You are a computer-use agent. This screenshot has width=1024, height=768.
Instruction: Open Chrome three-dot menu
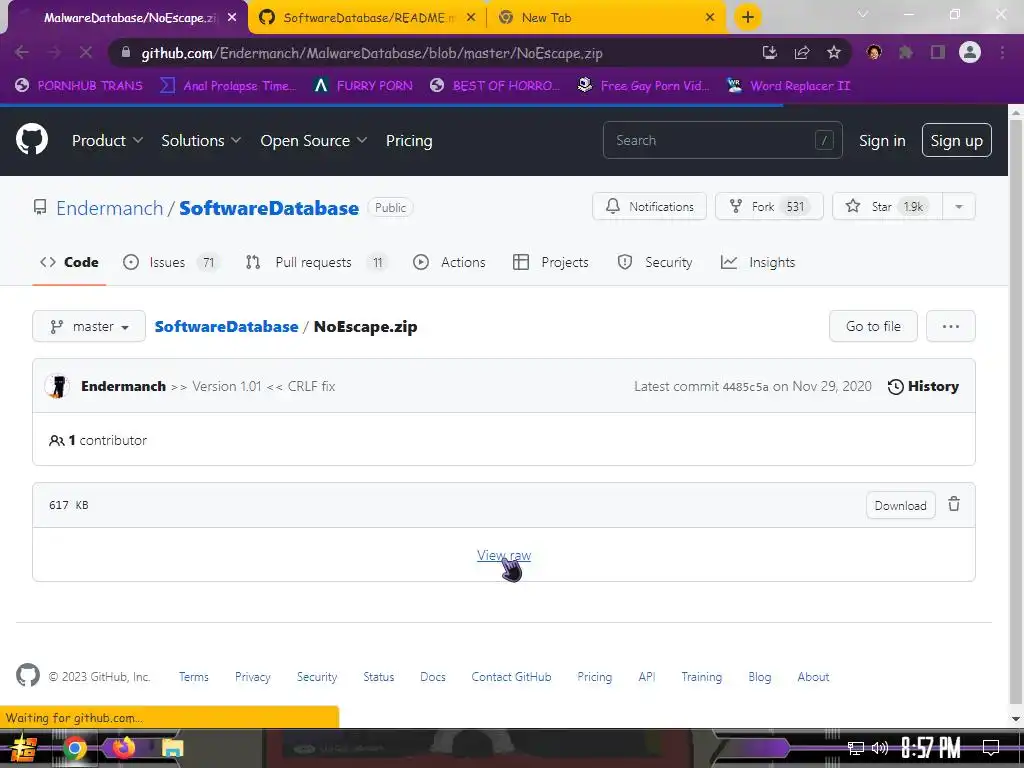click(1002, 52)
